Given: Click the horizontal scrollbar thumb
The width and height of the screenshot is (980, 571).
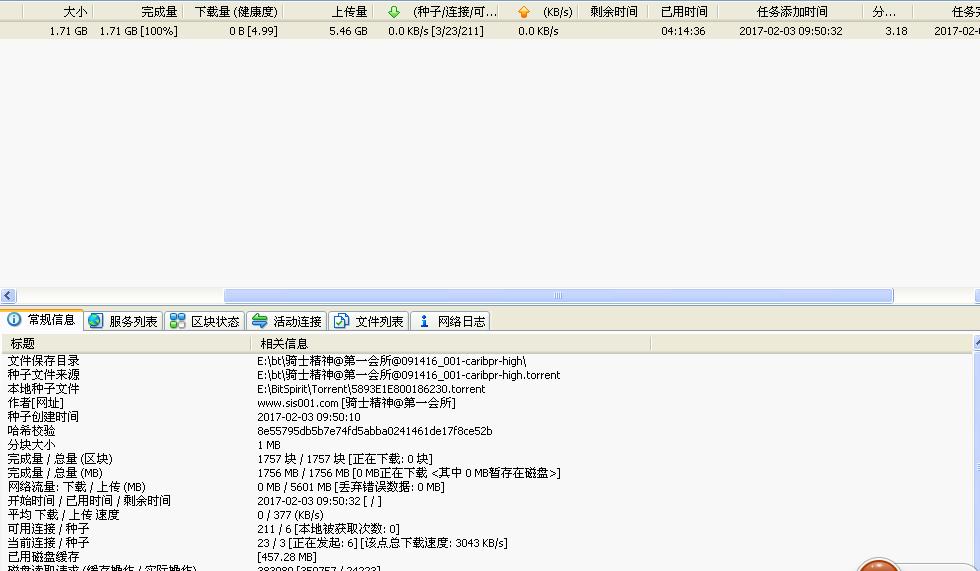Looking at the screenshot, I should [x=558, y=296].
